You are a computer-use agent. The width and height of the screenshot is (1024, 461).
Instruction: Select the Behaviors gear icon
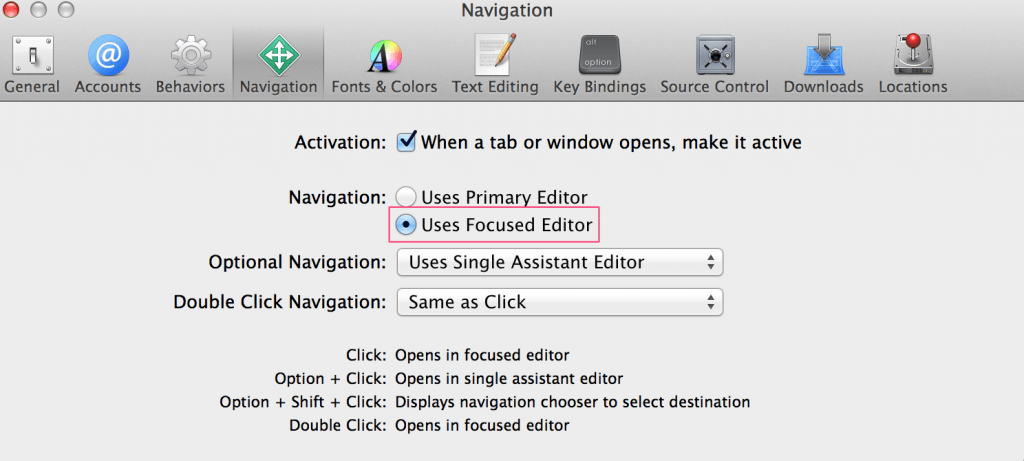point(190,56)
